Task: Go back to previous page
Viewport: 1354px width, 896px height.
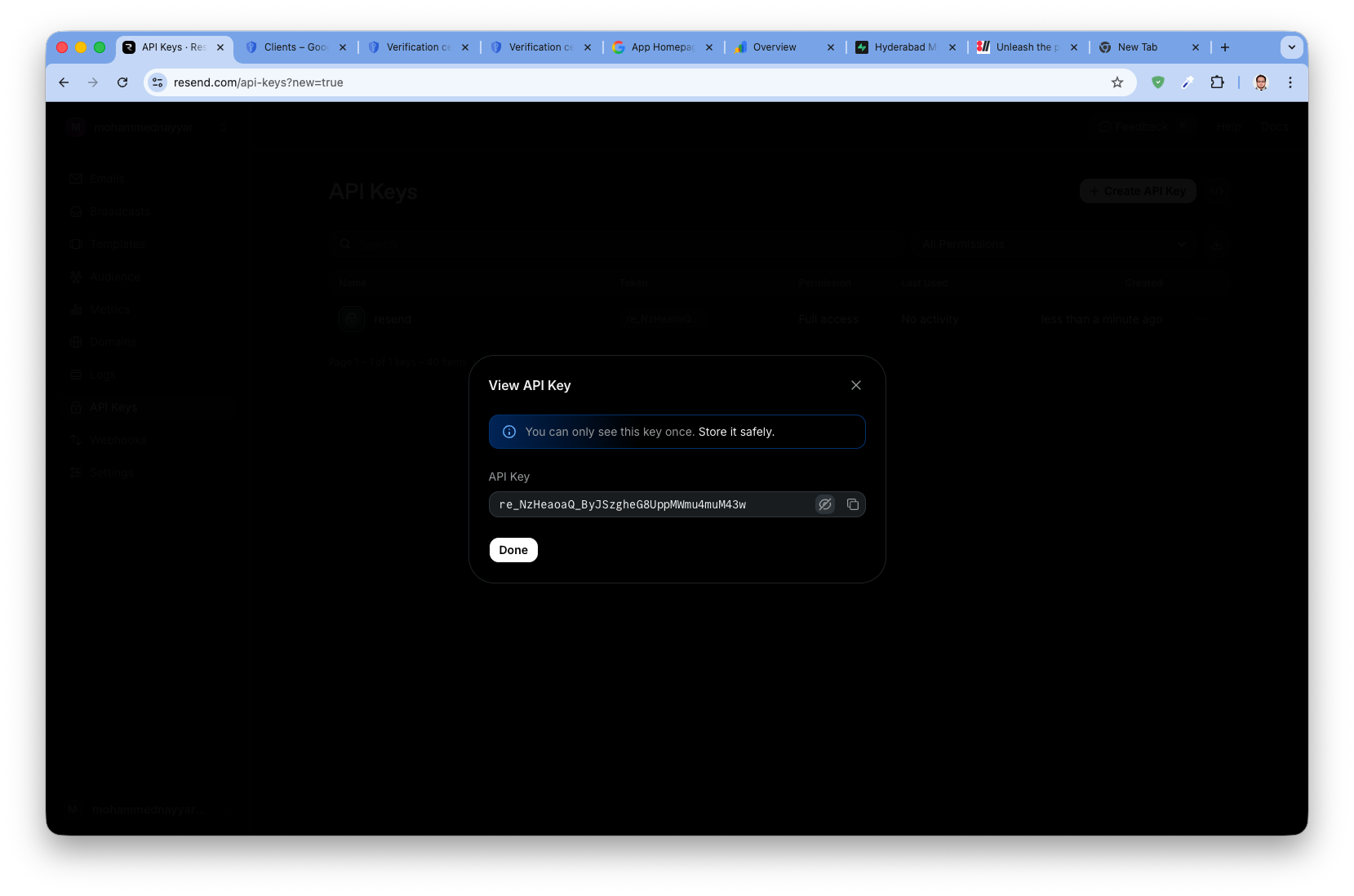Action: coord(64,82)
